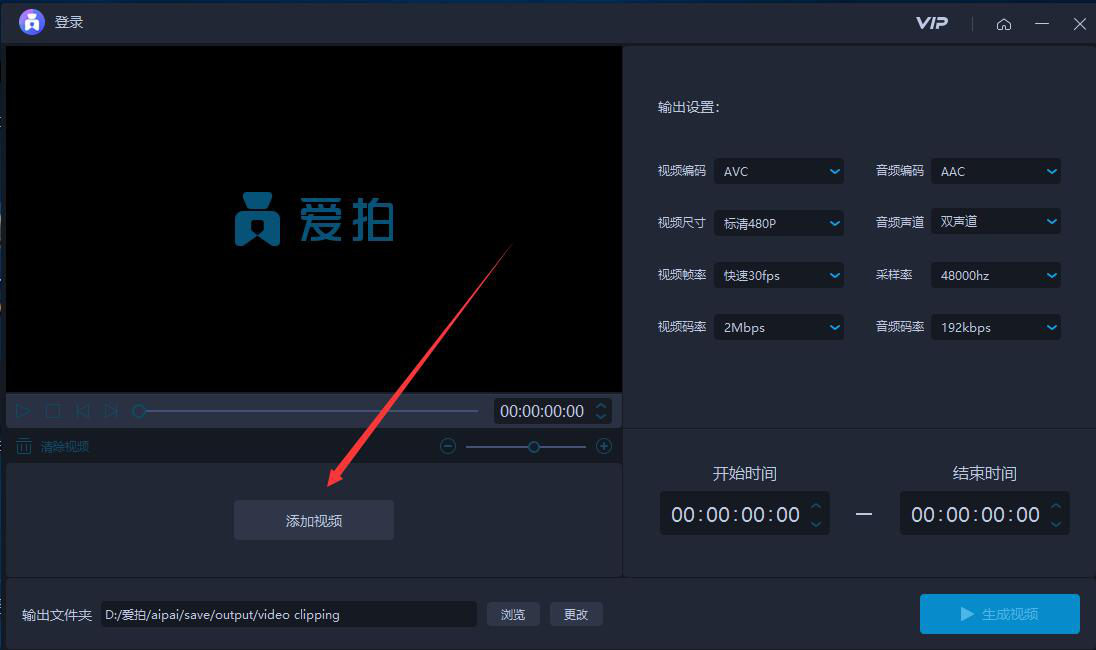Click the 视频编码 label text
This screenshot has height=650, width=1096.
[x=682, y=171]
